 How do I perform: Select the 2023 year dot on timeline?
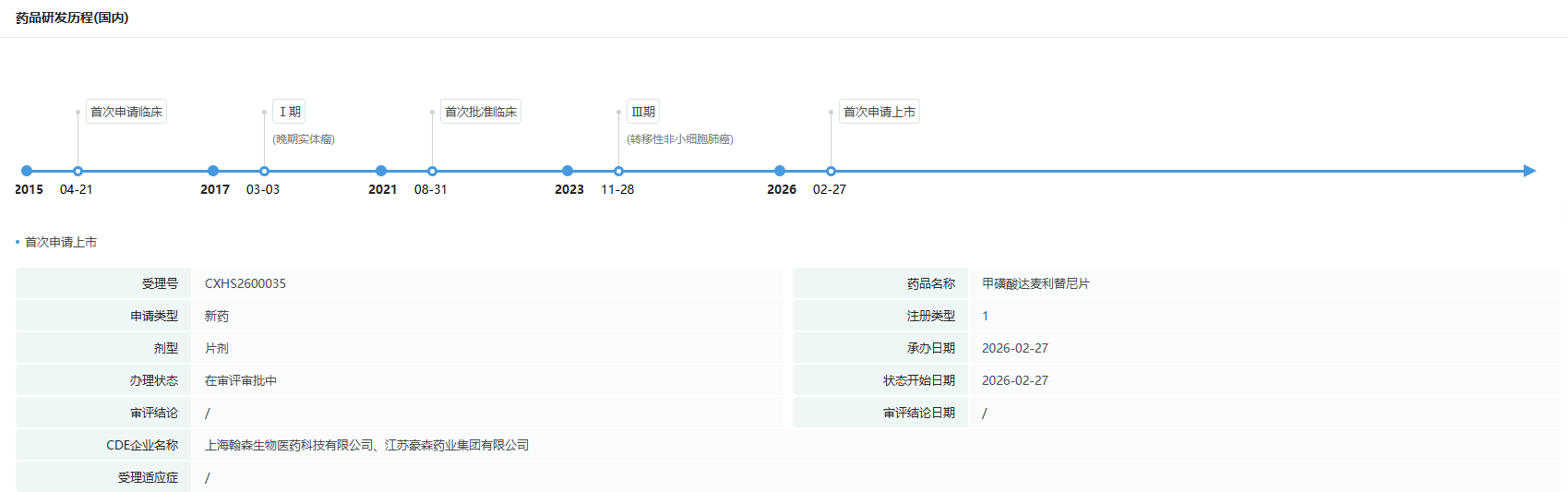[568, 171]
